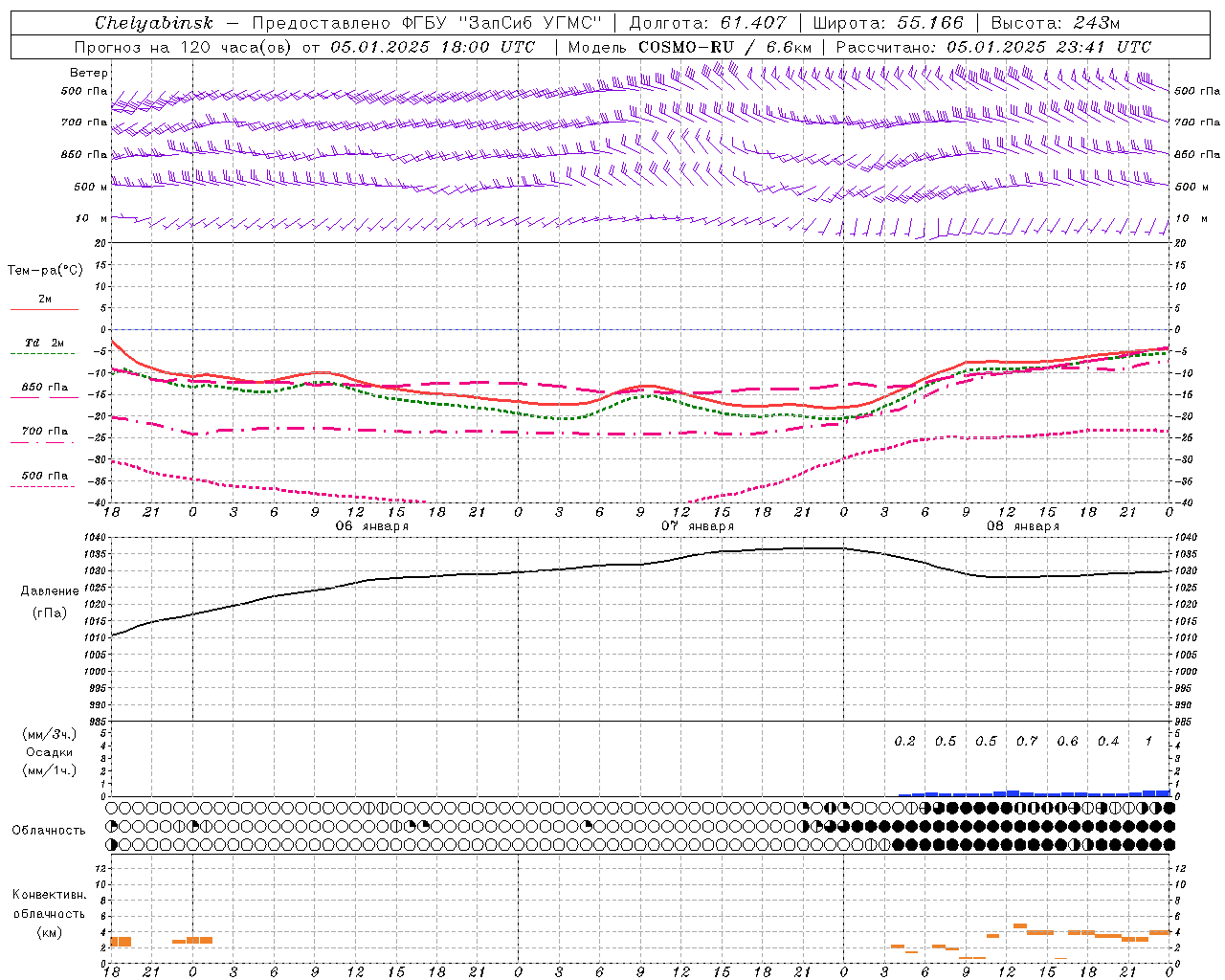Select the "(км)" unit under convective cloudiness
Viewport: 1225px width, 980px height.
coord(50,932)
